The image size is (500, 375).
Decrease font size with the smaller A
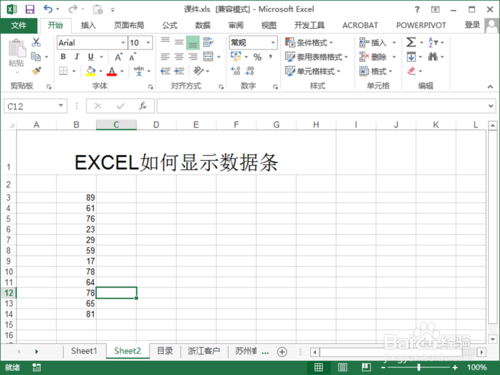coord(133,57)
